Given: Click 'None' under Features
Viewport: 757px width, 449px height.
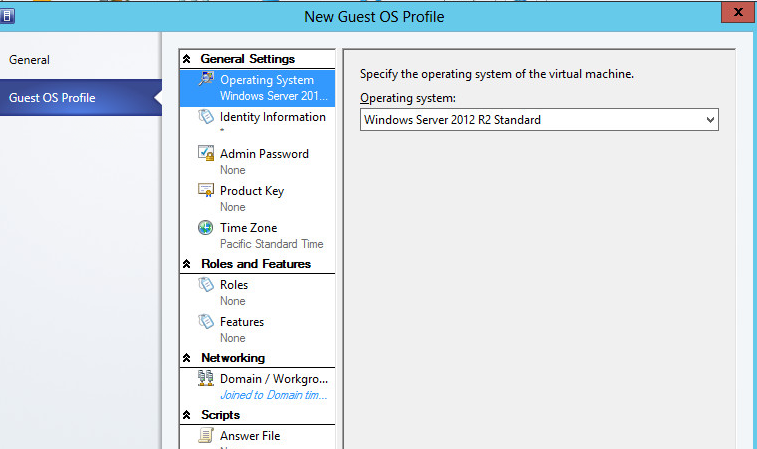Looking at the screenshot, I should pos(233,338).
